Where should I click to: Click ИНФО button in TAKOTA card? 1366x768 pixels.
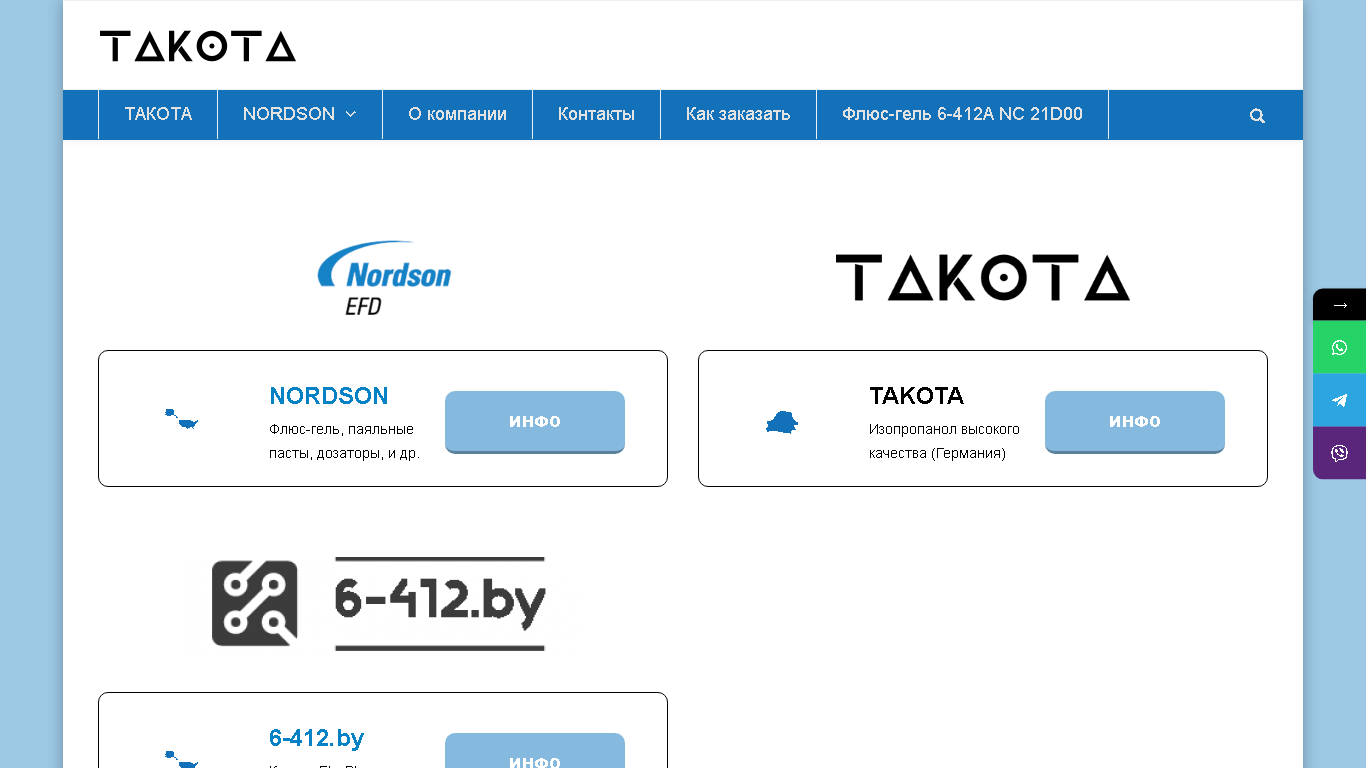point(1135,422)
